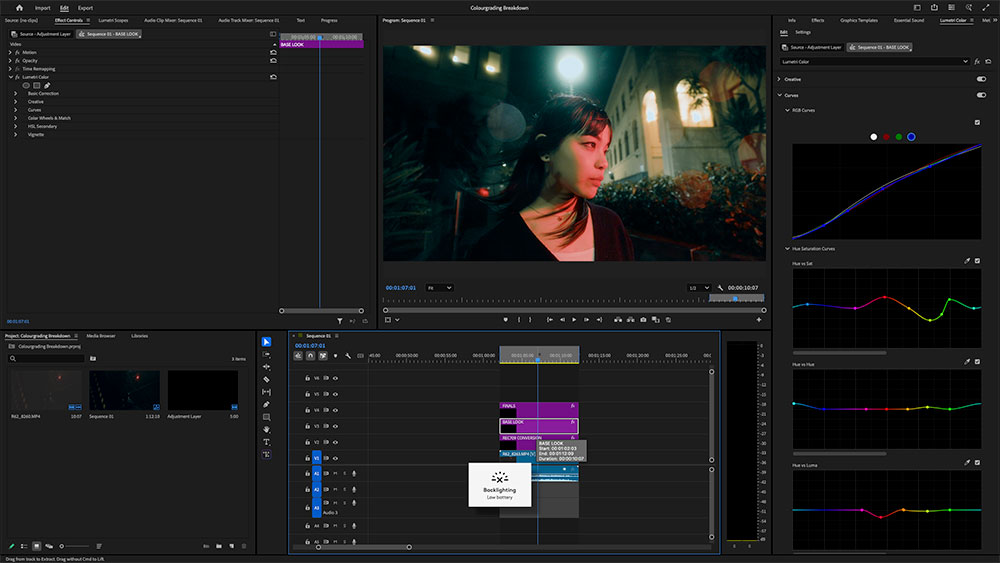Create a 4-point polygon mask for Lumetri Color

(36, 85)
